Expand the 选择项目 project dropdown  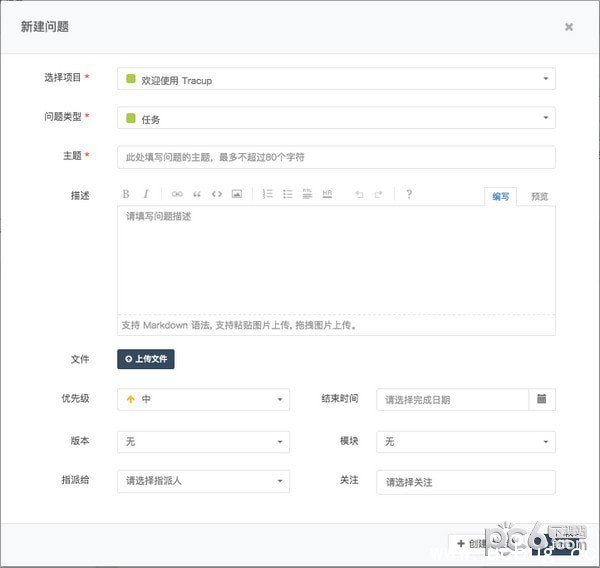point(336,79)
